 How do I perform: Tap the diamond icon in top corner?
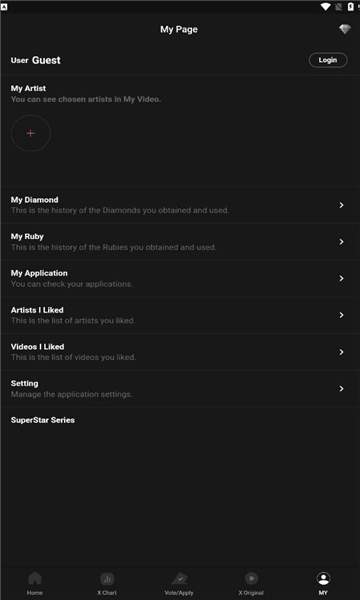345,29
